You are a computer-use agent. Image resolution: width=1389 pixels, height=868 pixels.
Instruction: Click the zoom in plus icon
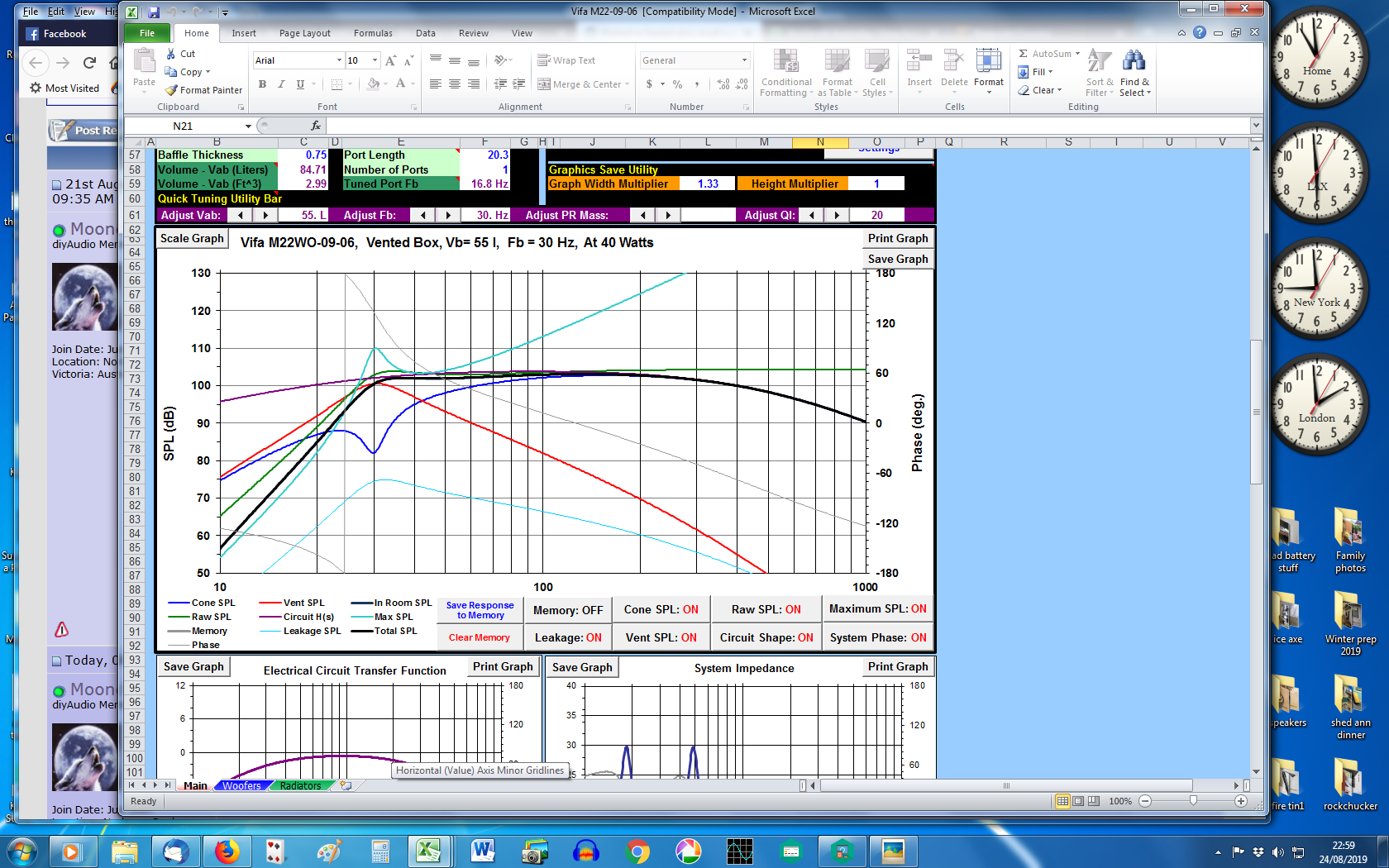1241,801
